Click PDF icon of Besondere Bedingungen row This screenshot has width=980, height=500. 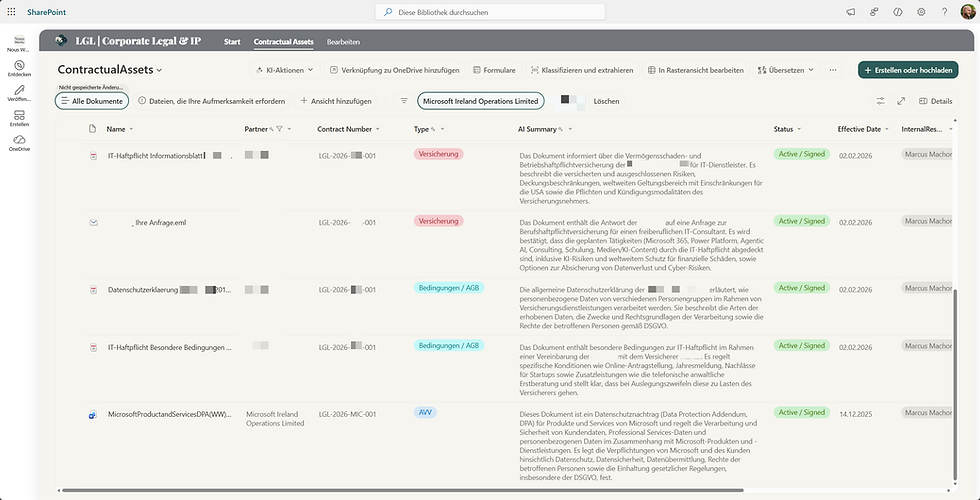(93, 348)
